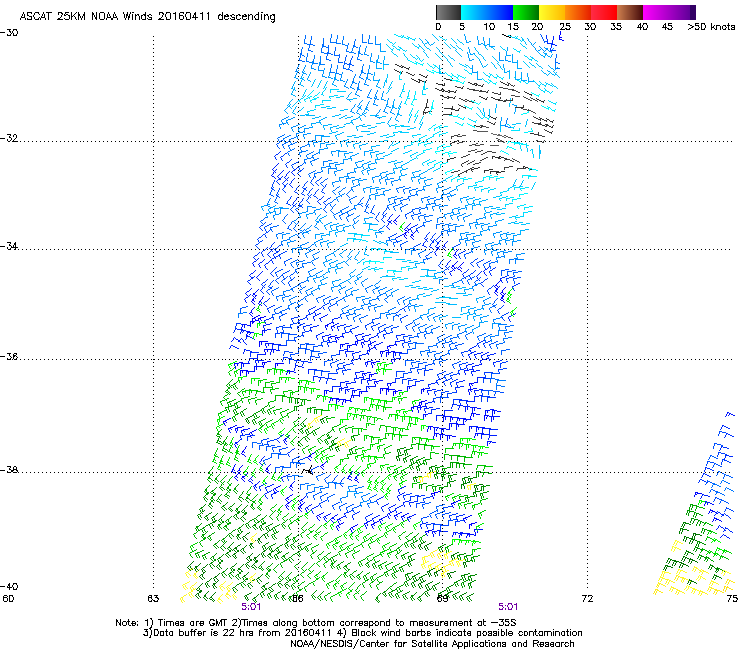The width and height of the screenshot is (740, 650).
Task: Click the yellow 20-25 knots color segment
Action: [x=552, y=12]
